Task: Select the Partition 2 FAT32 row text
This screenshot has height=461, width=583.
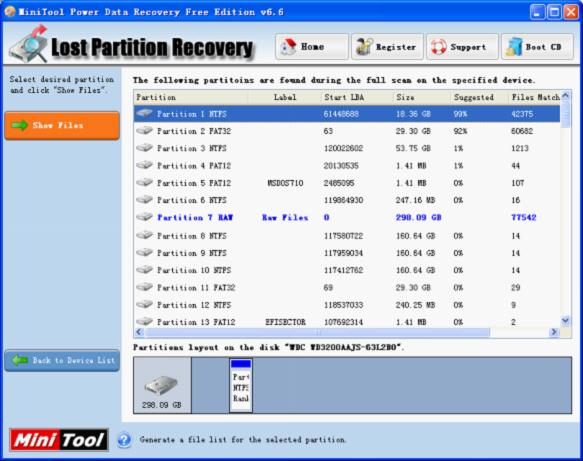Action: click(194, 131)
